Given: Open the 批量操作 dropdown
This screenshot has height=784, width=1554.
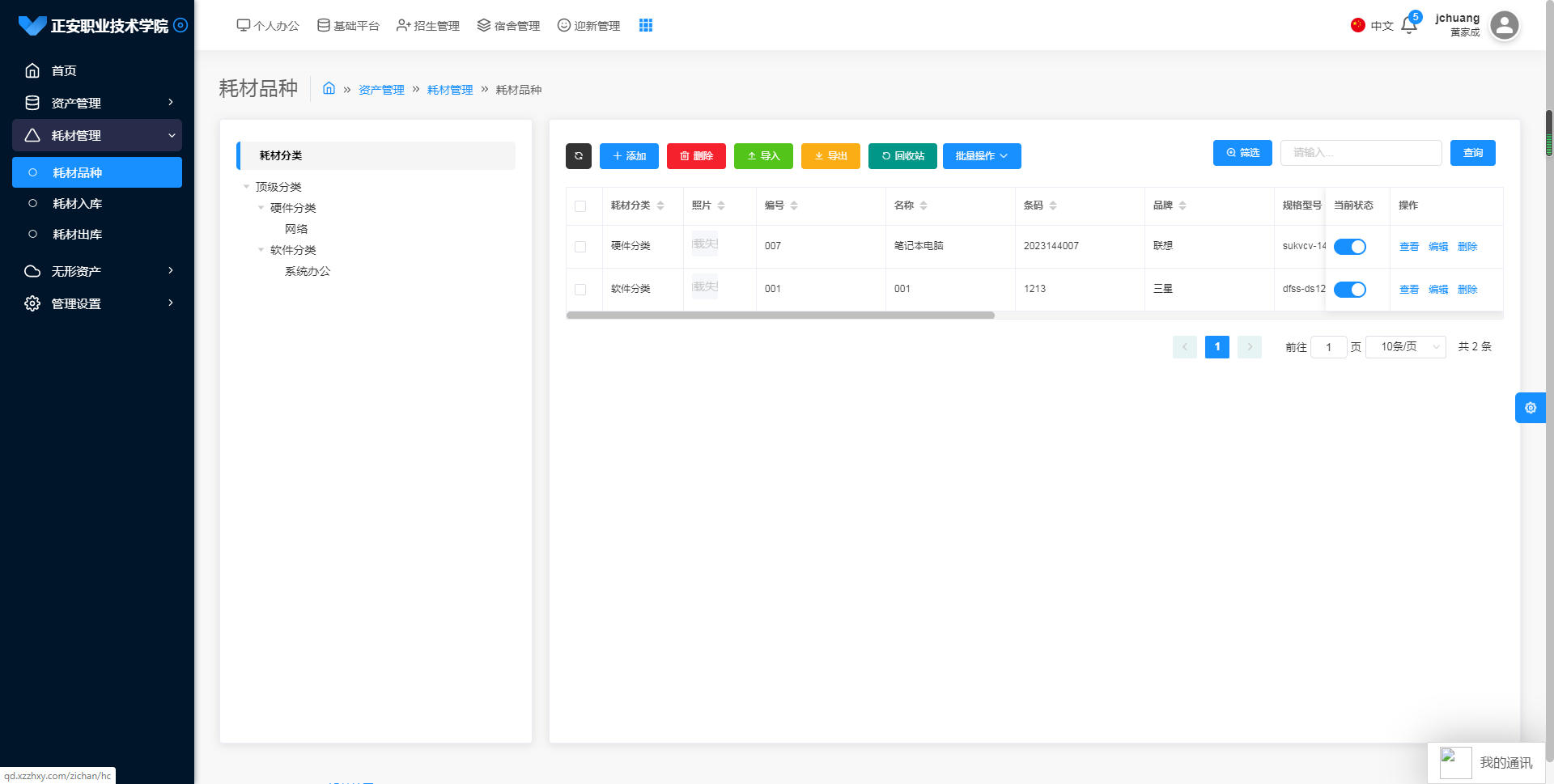Looking at the screenshot, I should pyautogui.click(x=981, y=156).
